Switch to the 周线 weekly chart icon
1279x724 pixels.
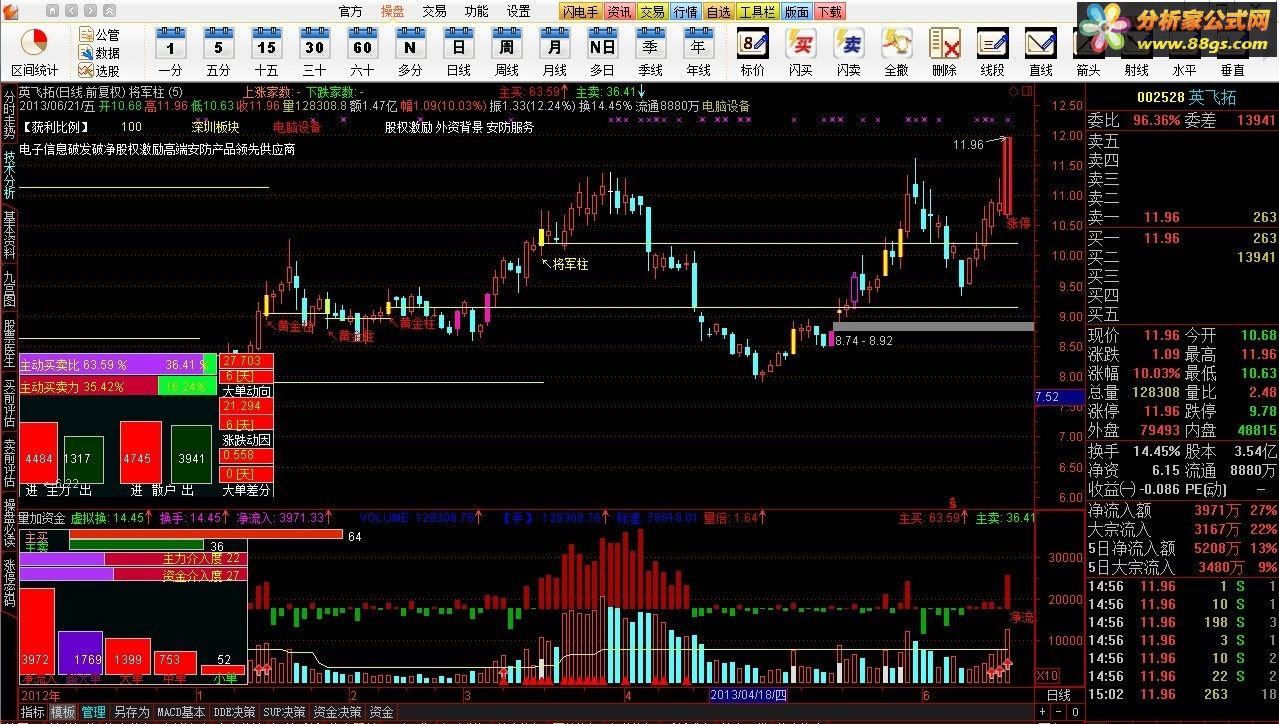[506, 52]
